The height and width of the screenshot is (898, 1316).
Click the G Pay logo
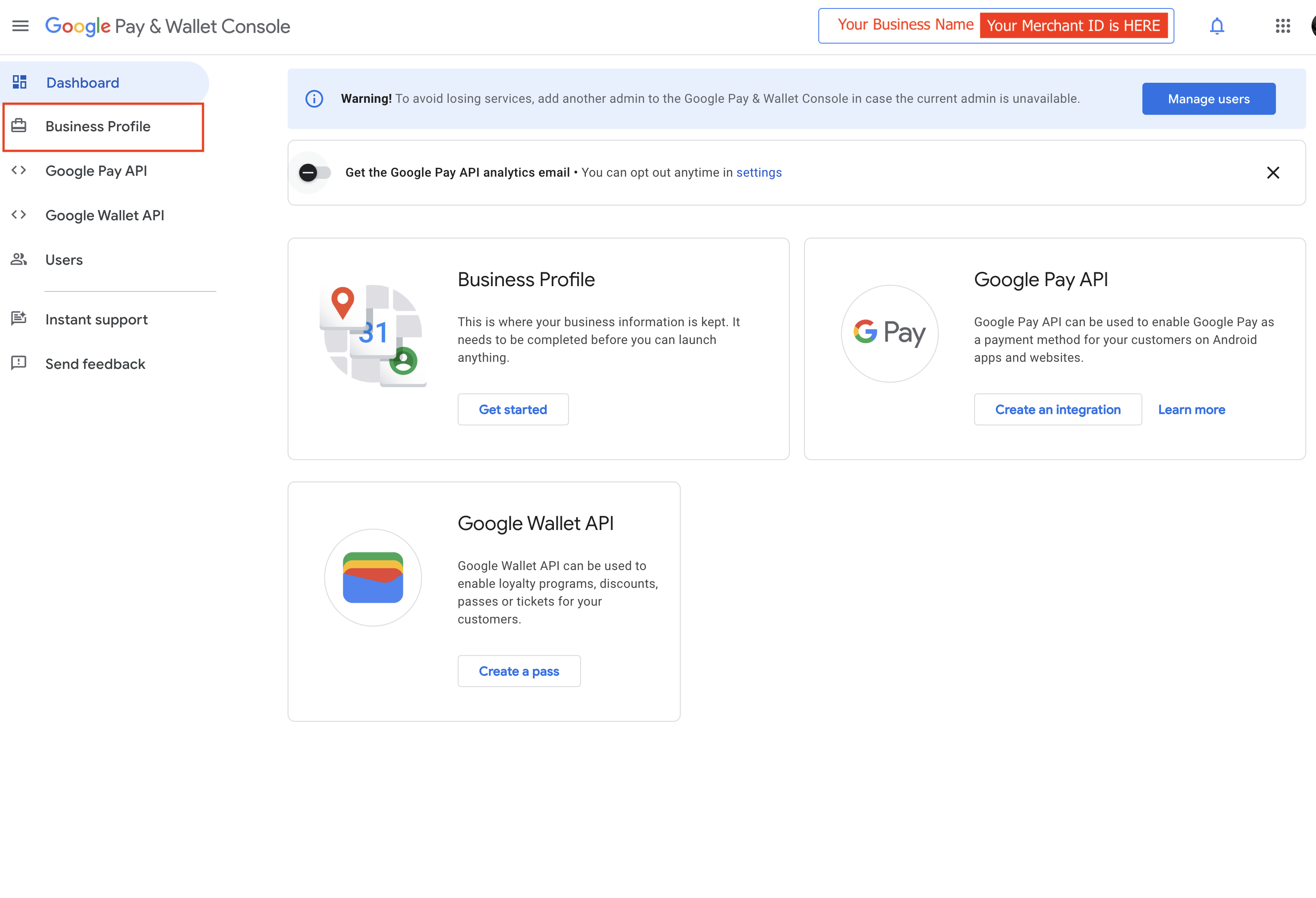pos(889,333)
